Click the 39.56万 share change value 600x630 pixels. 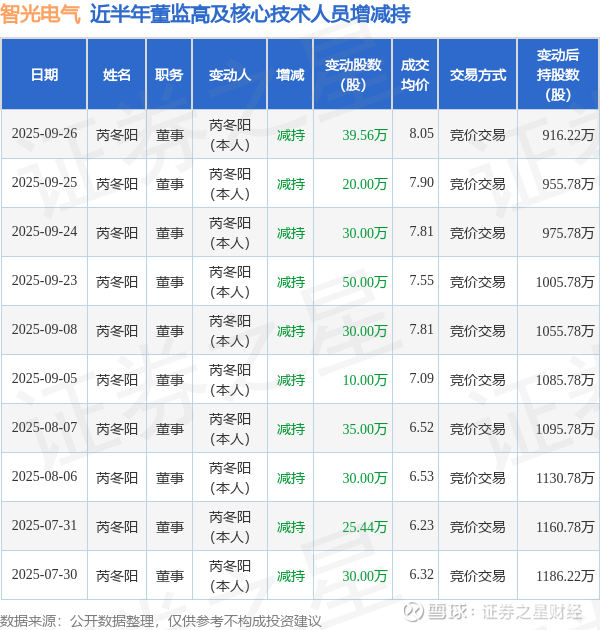[x=365, y=135]
